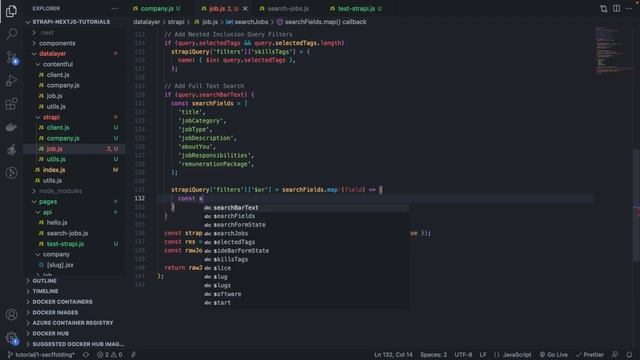Select searchFields autocomplete suggestion
The height and width of the screenshot is (360, 640).
pos(306,216)
